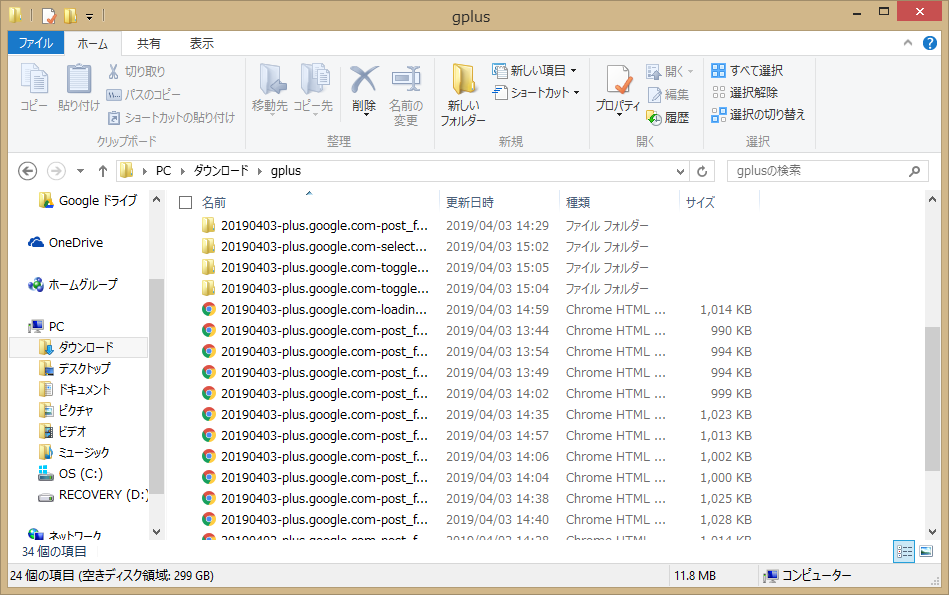Click Select All in ribbon
Viewport: 949px width, 595px height.
(747, 71)
